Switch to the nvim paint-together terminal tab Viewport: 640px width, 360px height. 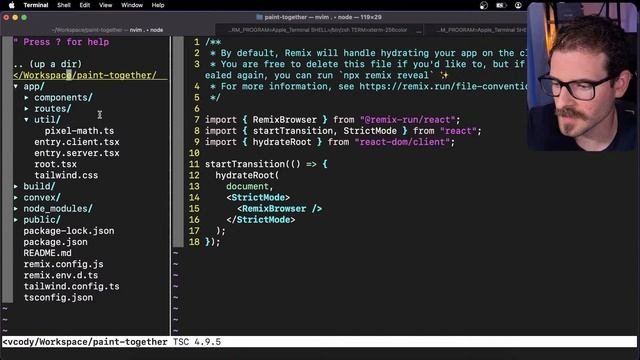point(108,30)
